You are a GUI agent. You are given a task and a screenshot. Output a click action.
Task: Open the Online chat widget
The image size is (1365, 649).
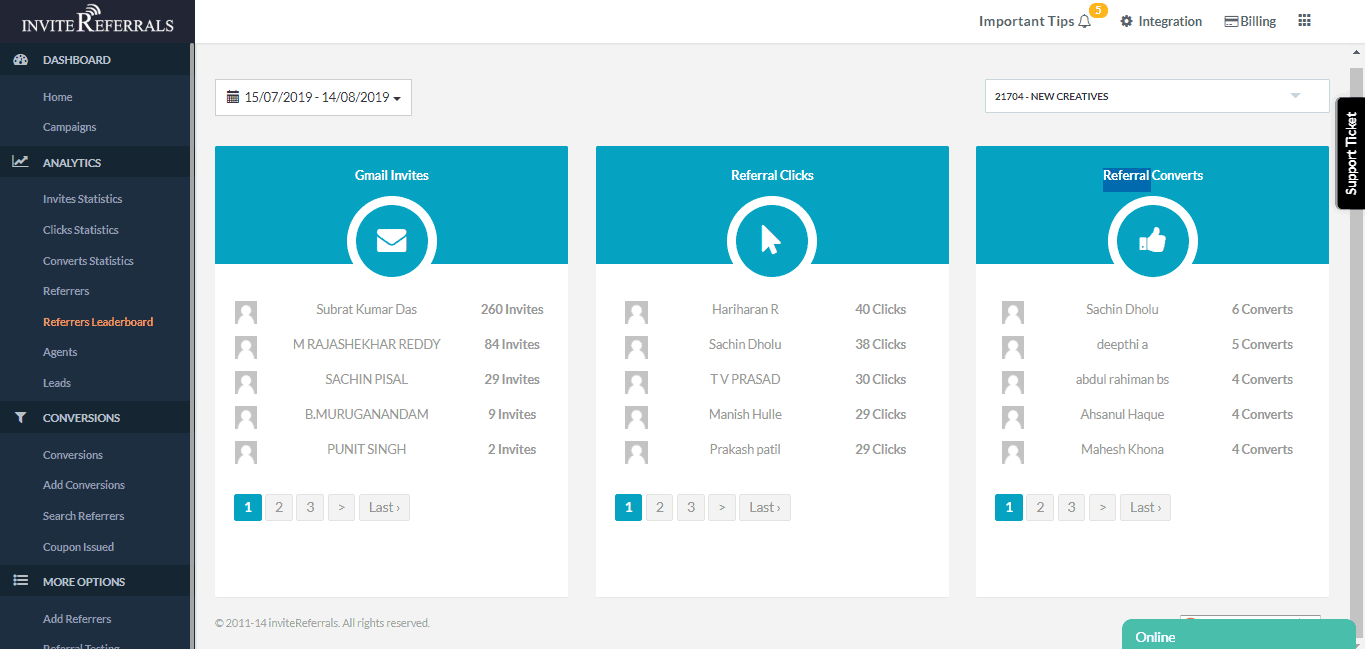point(1236,636)
